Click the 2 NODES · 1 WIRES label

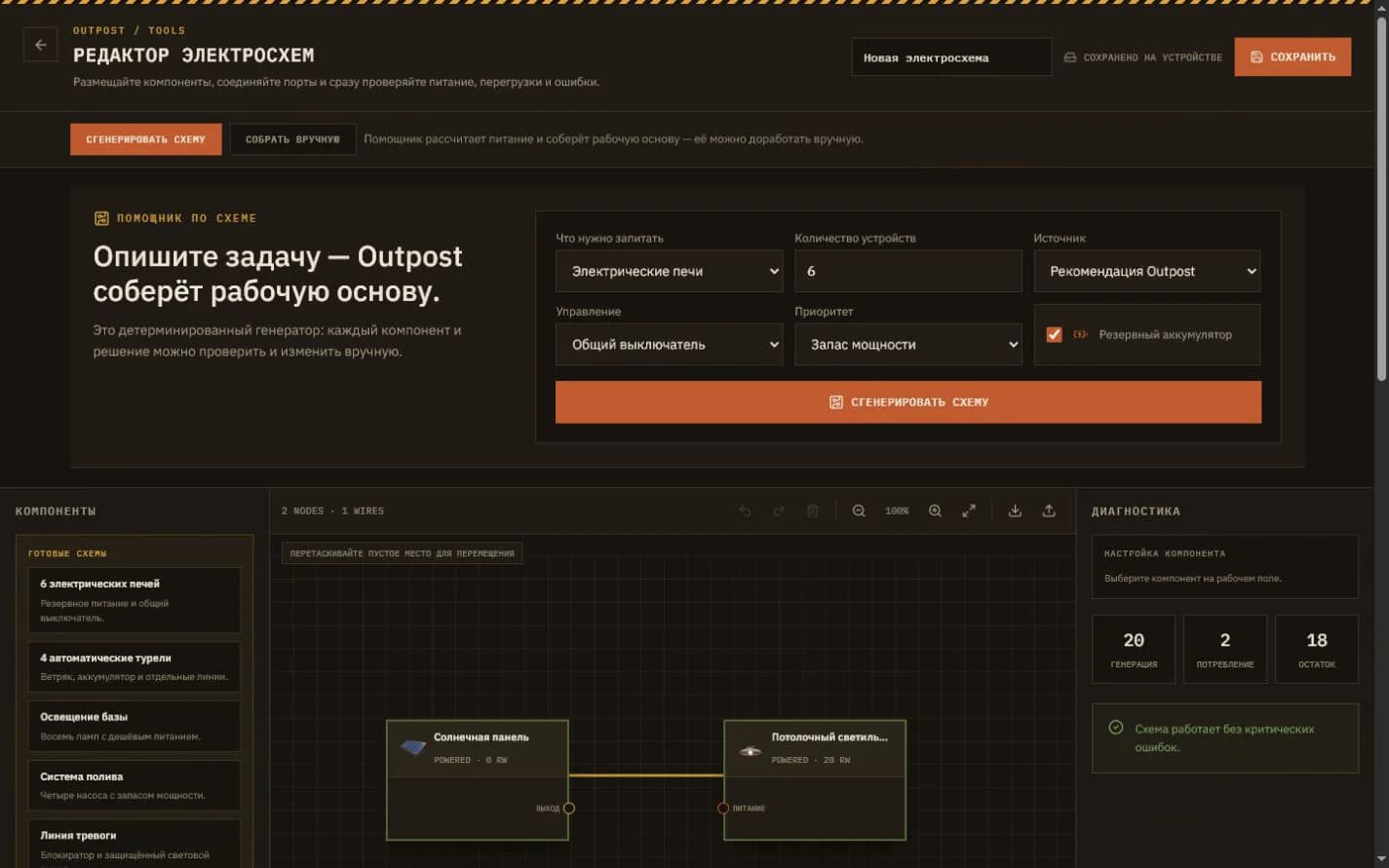[332, 510]
